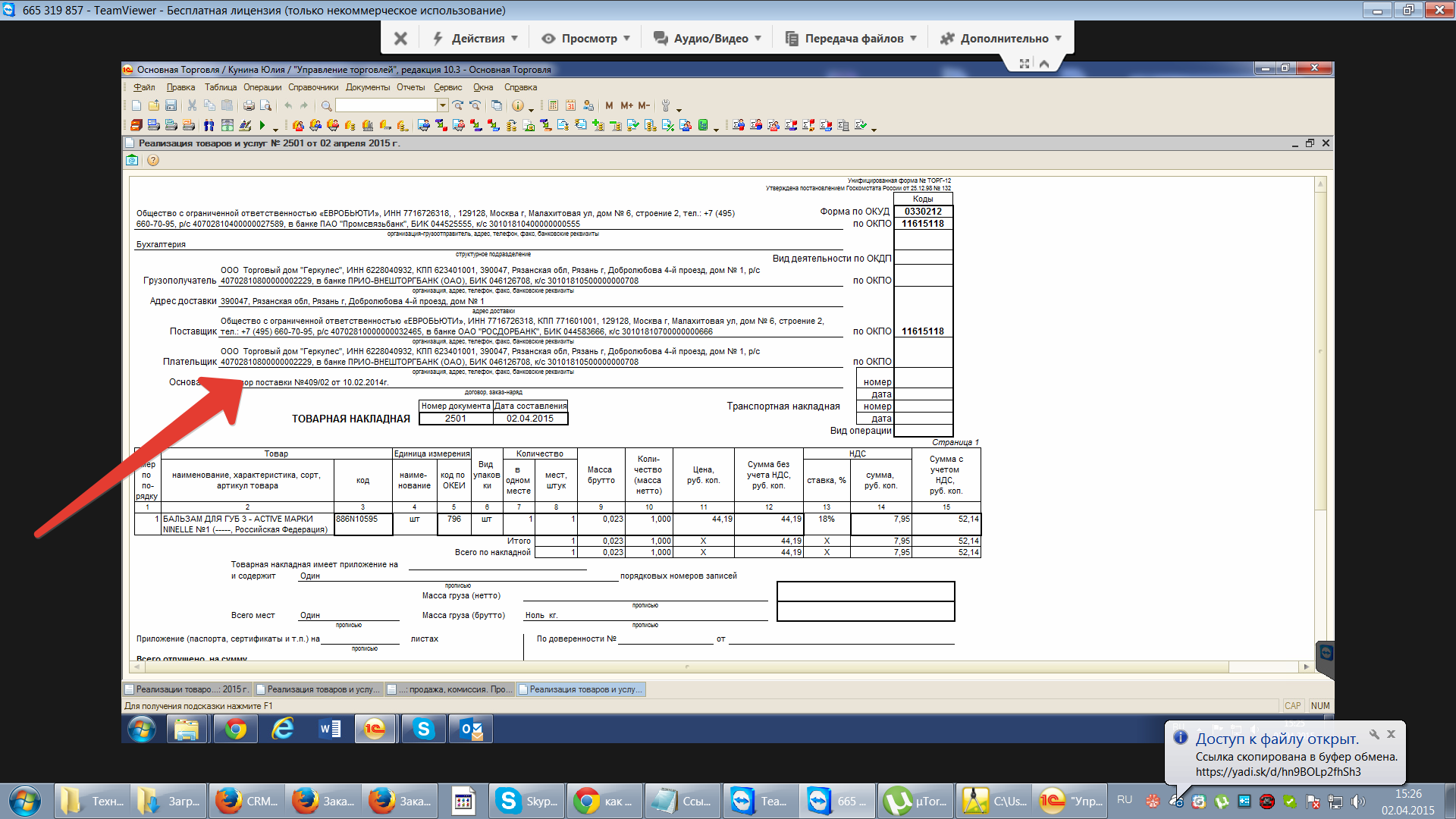Expand the search field dropdown arrow
Screen dimensions: 1456x819
pos(442,105)
